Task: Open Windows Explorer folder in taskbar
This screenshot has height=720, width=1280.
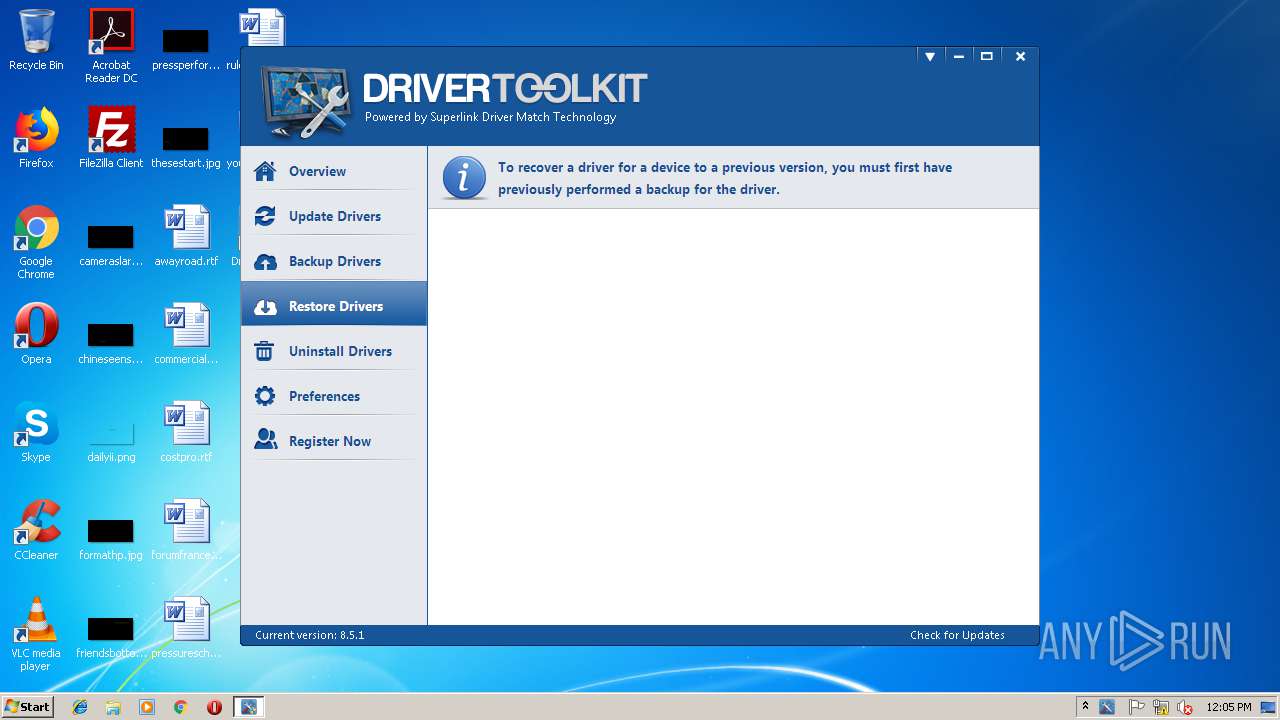Action: point(113,707)
